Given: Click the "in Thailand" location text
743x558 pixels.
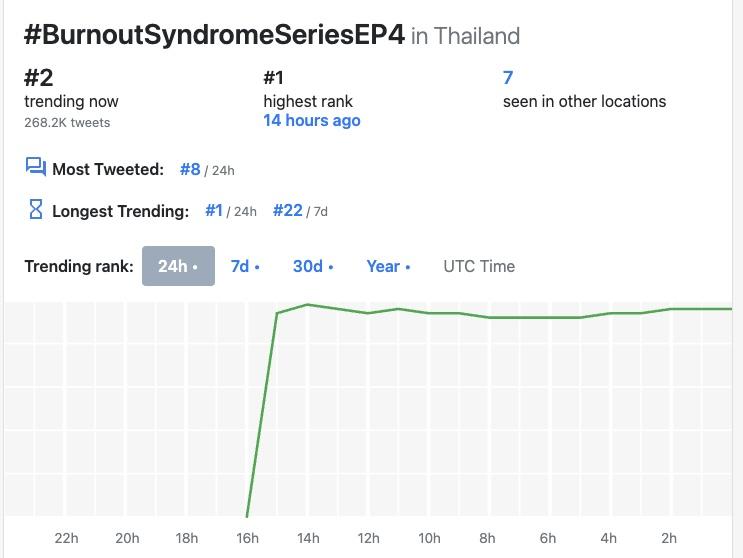Looking at the screenshot, I should click(x=465, y=36).
